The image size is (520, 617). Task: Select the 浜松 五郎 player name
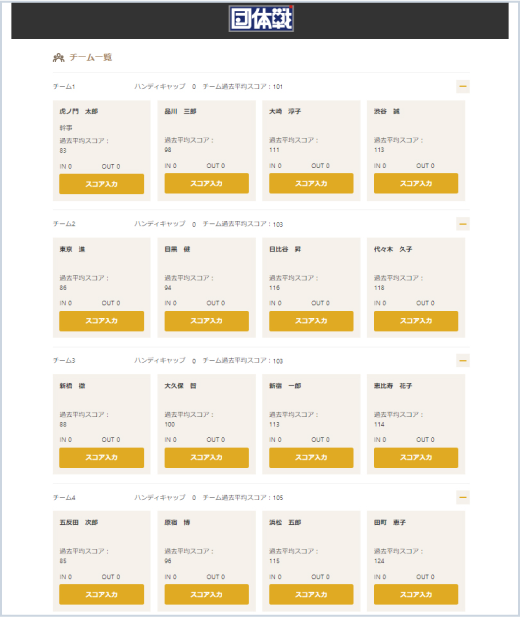285,523
